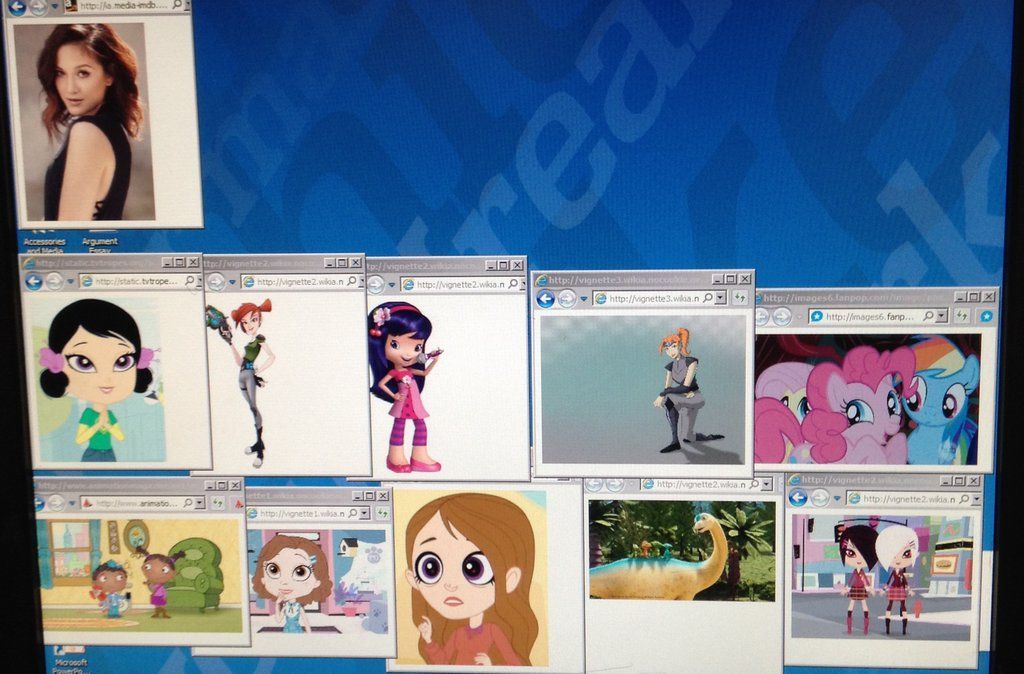Viewport: 1024px width, 674px height.
Task: Select the address bar in the la.media-imdb window
Action: click(x=124, y=6)
